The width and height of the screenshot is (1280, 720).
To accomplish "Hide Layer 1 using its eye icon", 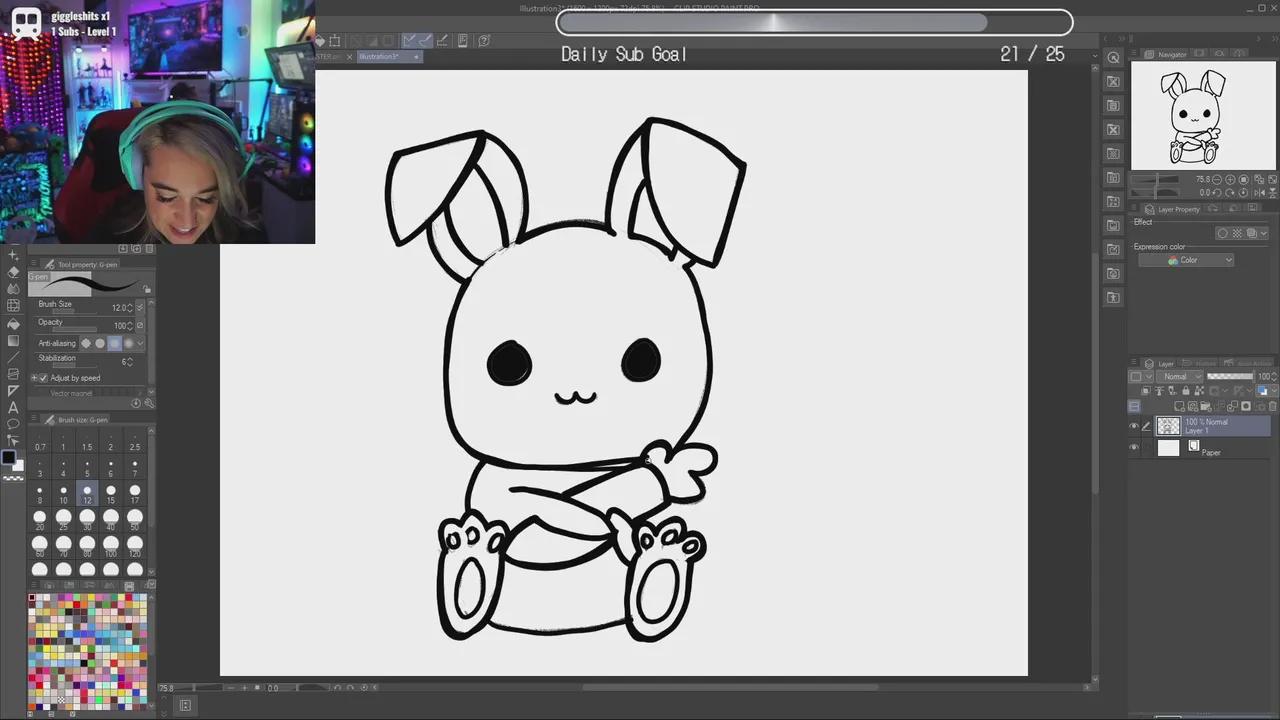I will pyautogui.click(x=1134, y=426).
